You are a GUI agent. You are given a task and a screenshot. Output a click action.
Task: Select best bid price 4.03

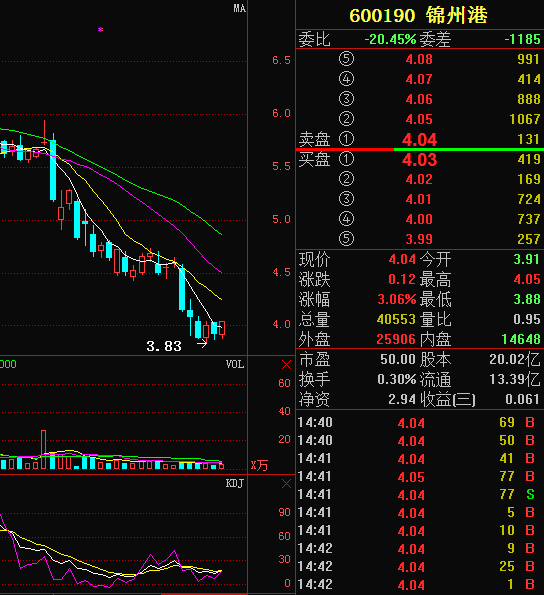click(x=420, y=159)
